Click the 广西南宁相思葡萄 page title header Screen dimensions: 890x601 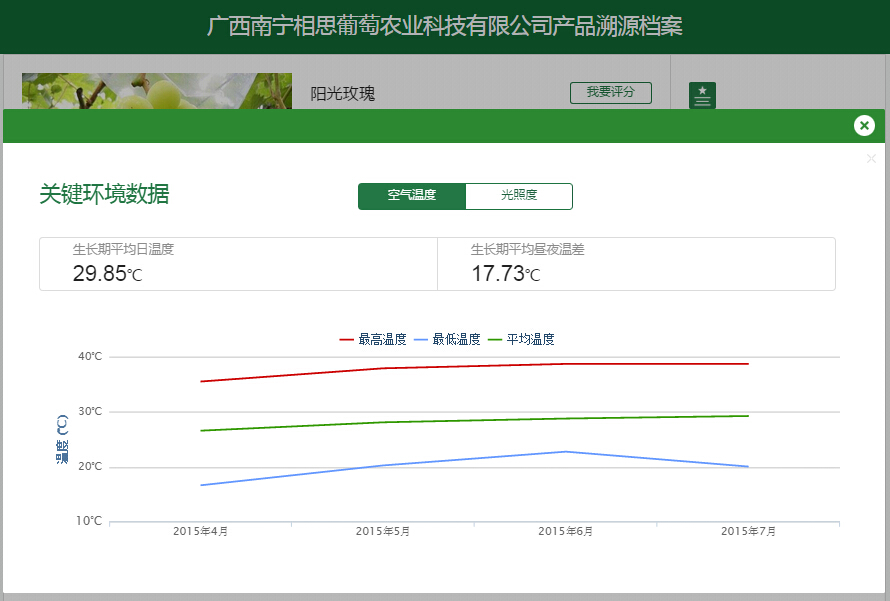tap(445, 27)
